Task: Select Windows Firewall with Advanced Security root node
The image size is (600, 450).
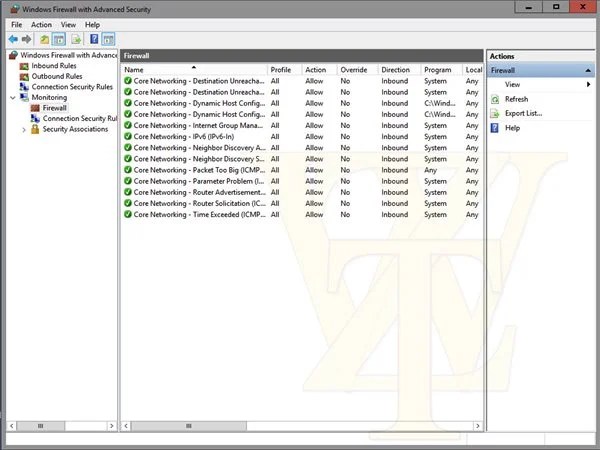Action: [x=69, y=55]
